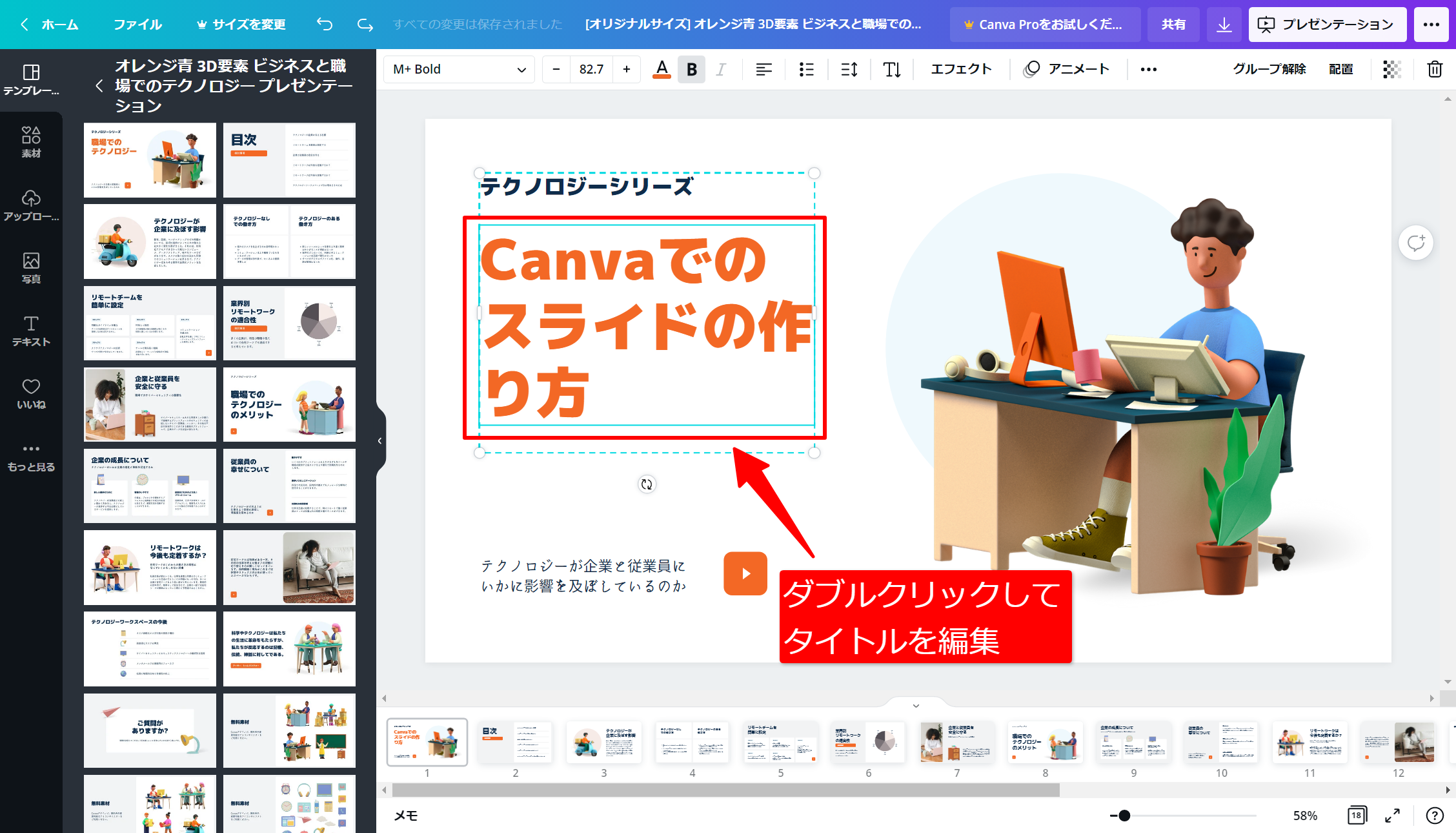
Task: Increase font size with plus button
Action: click(626, 69)
